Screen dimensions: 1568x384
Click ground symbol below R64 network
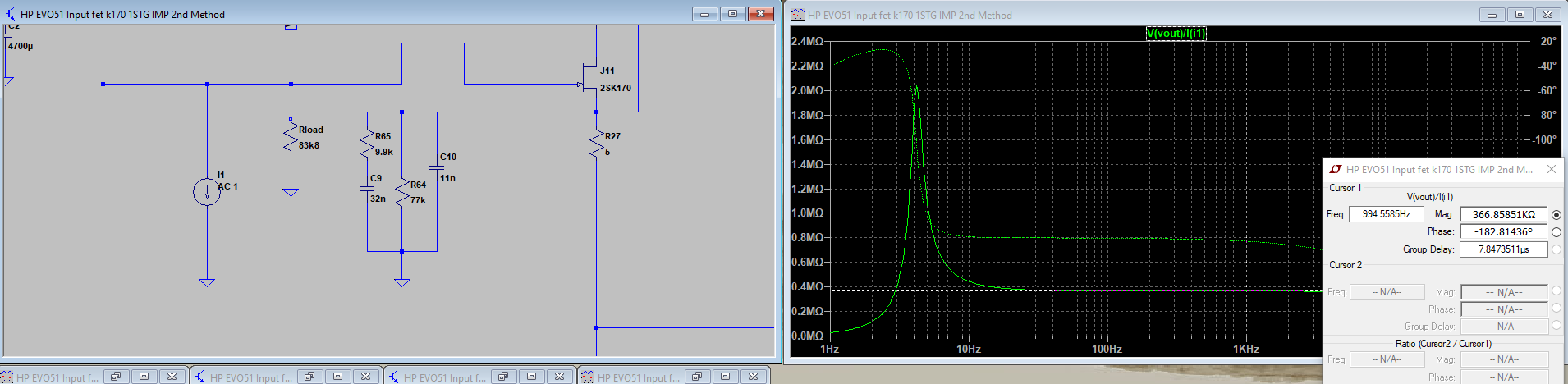(401, 282)
